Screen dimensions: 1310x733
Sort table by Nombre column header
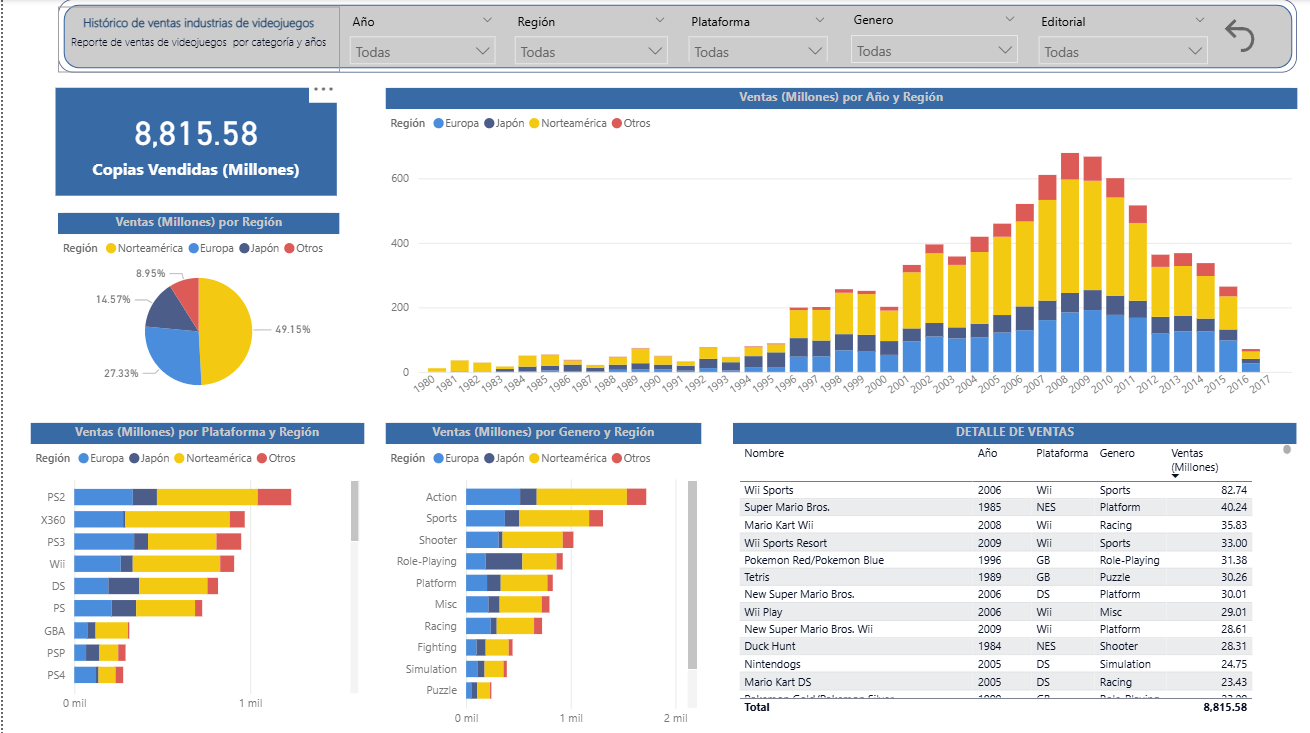[764, 453]
